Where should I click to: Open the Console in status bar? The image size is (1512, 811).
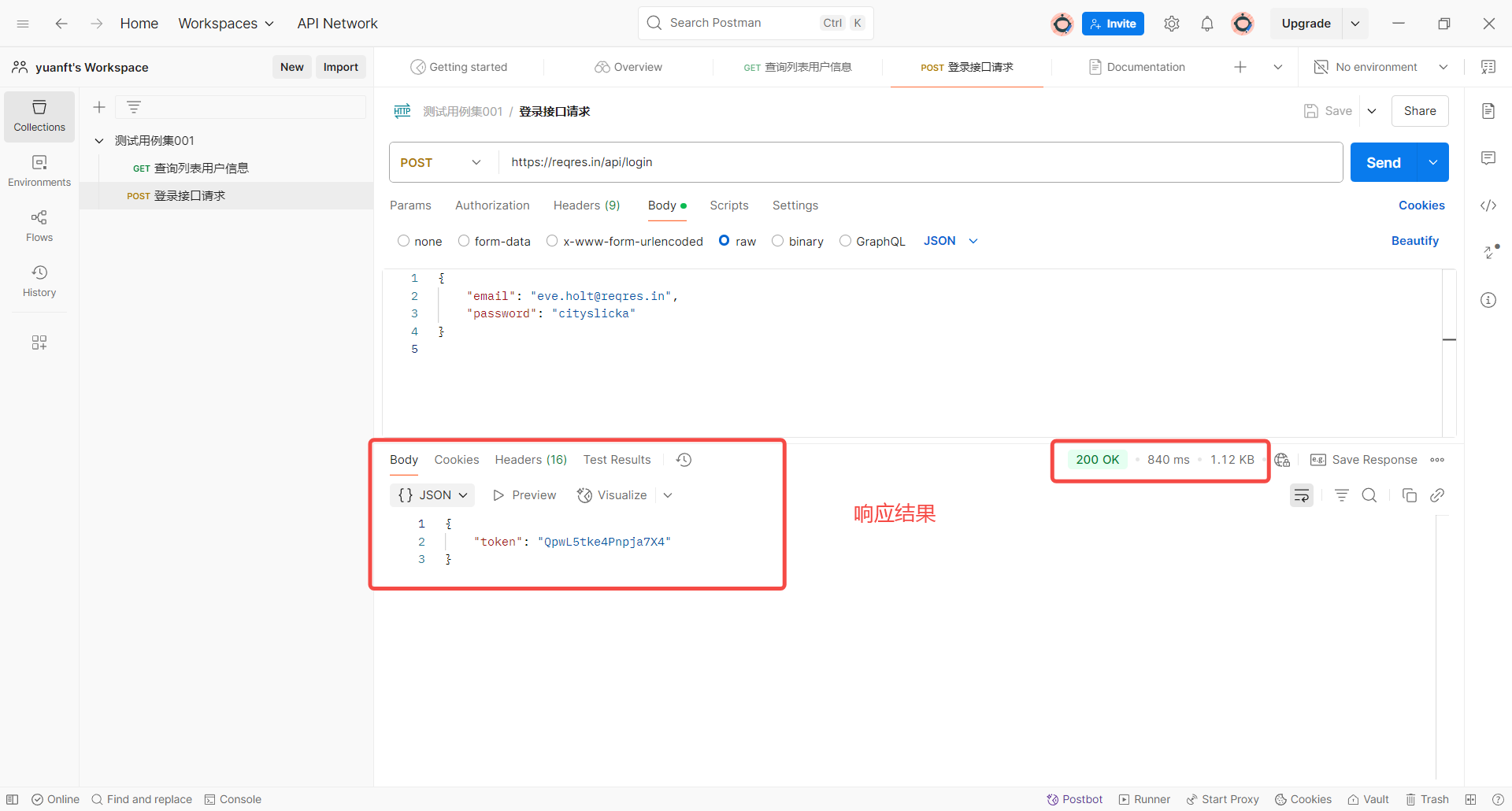[232, 799]
